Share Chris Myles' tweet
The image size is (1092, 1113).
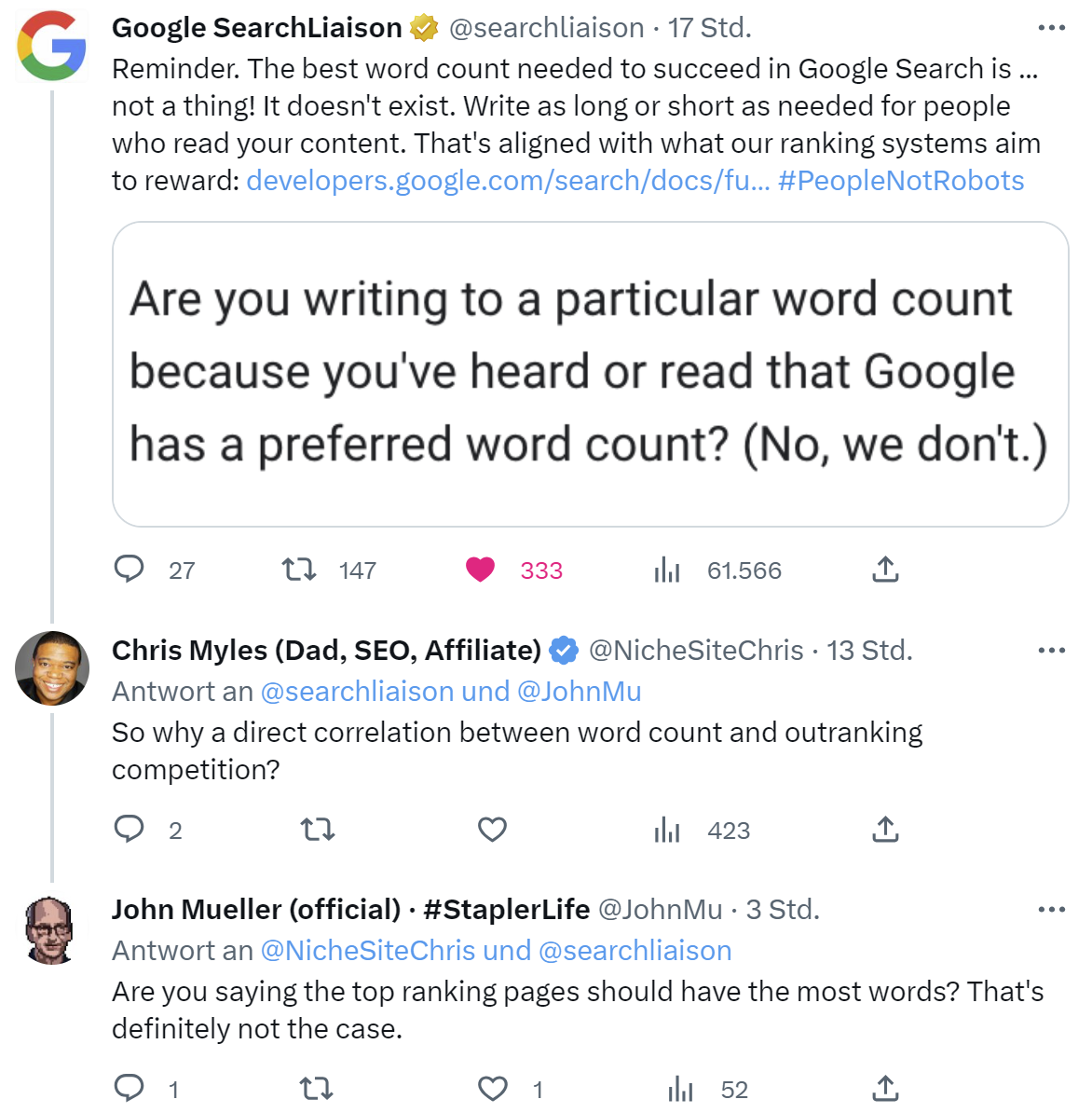[885, 829]
